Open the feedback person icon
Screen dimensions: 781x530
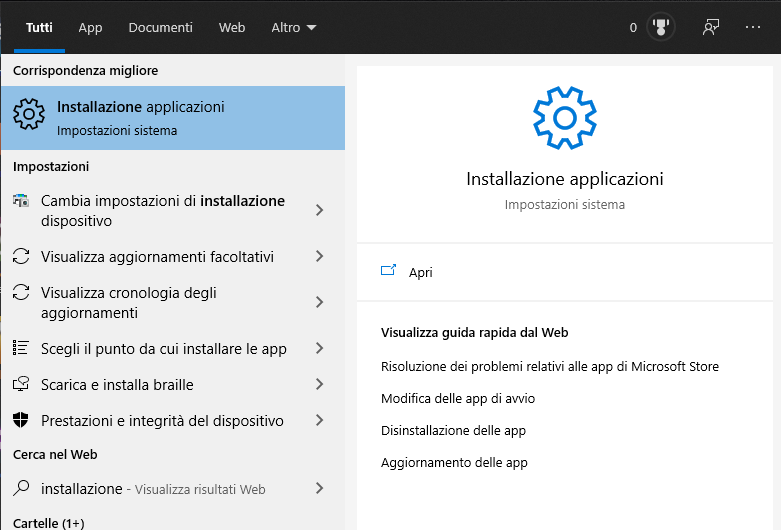pos(711,27)
